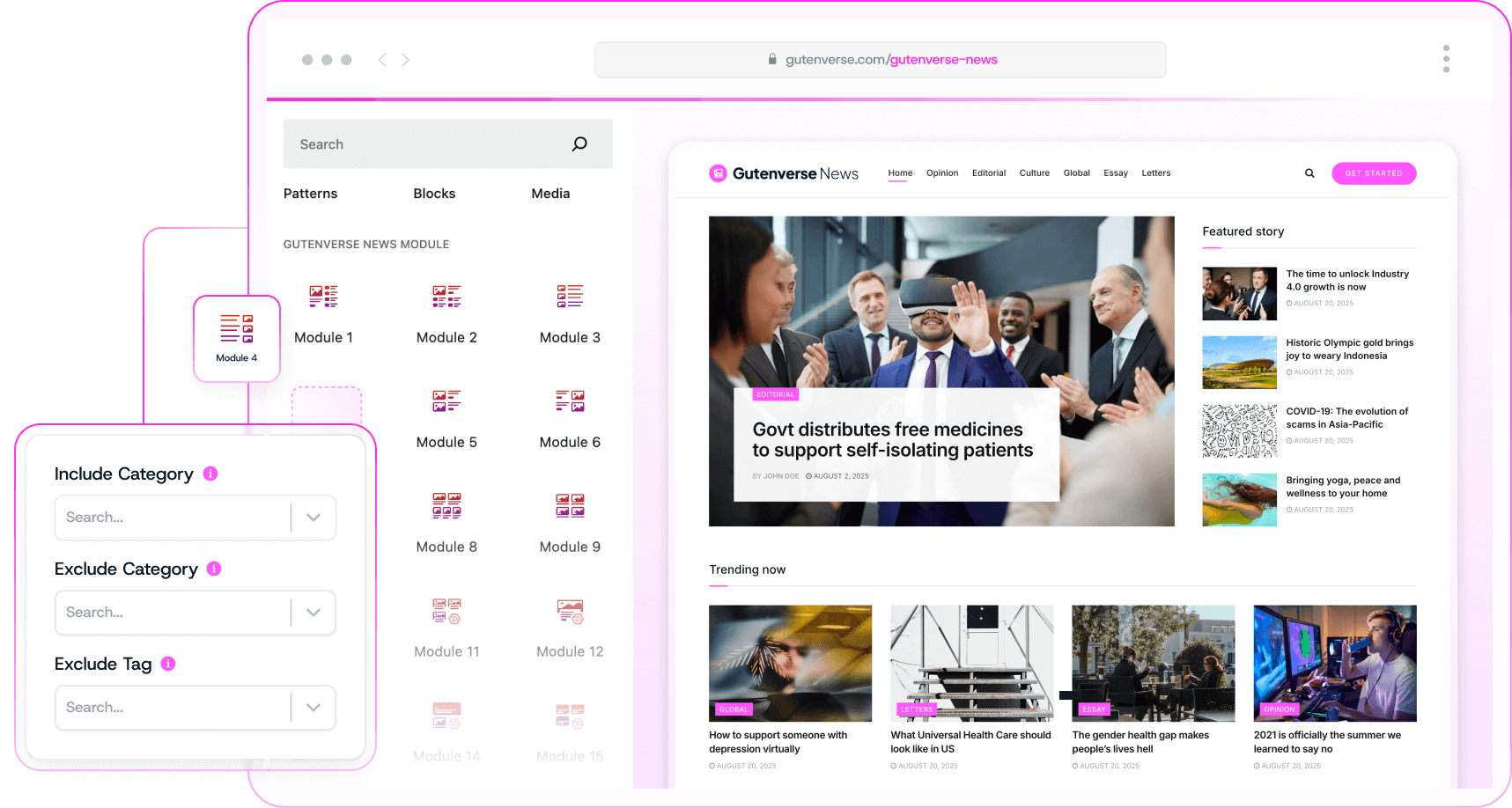Expand the Include Category dropdown arrow
The height and width of the screenshot is (808, 1512).
pyautogui.click(x=313, y=518)
